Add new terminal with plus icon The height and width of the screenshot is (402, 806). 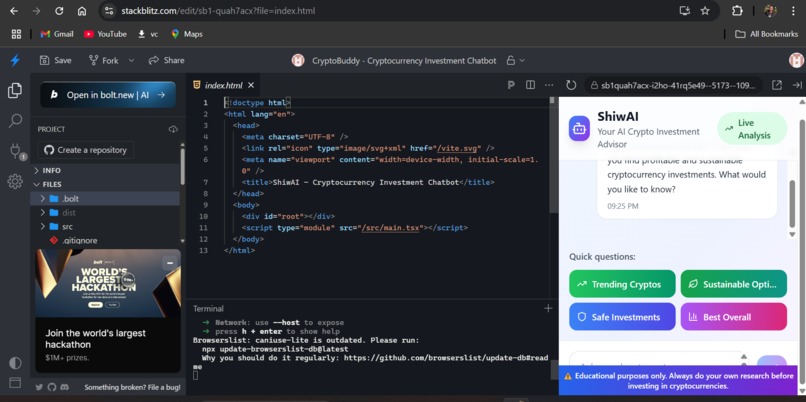pos(548,308)
